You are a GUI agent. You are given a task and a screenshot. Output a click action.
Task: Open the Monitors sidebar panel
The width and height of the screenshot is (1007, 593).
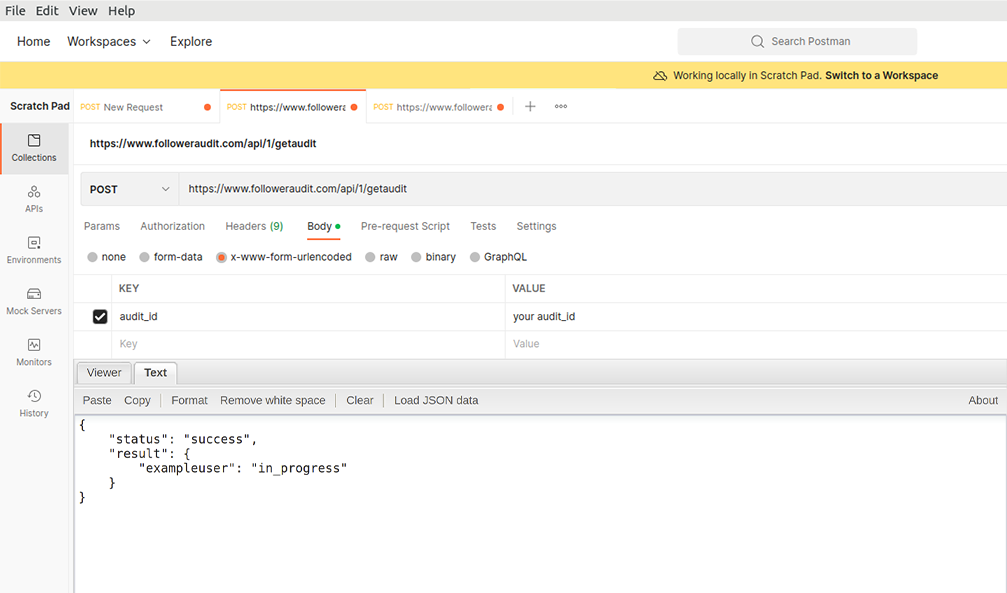(x=34, y=352)
